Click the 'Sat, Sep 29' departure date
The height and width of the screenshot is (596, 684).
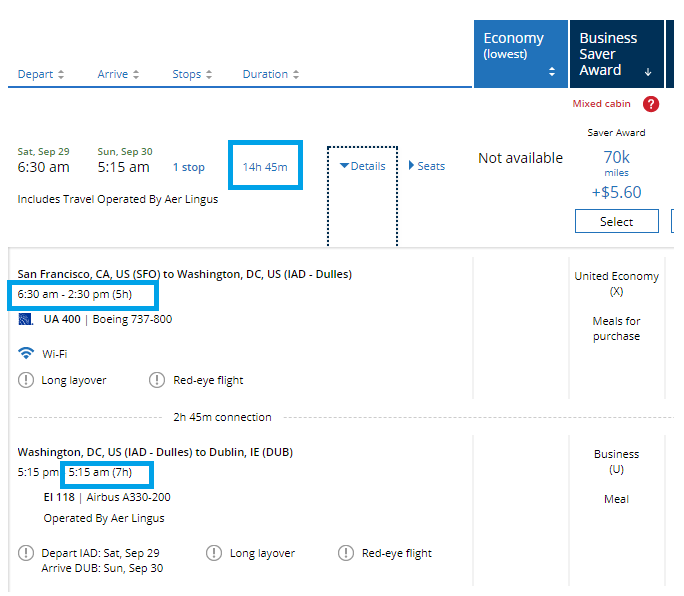43,151
